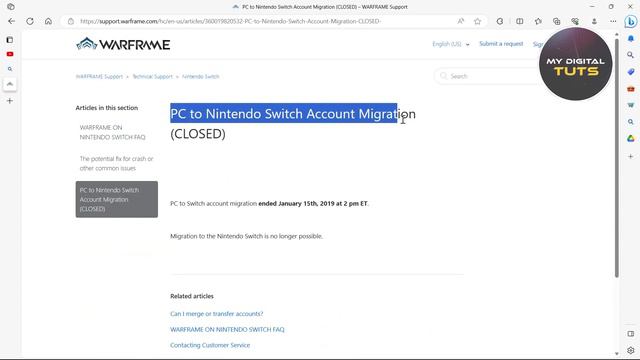640x360 pixels.
Task: View site information lock icon
Action: 71,21
